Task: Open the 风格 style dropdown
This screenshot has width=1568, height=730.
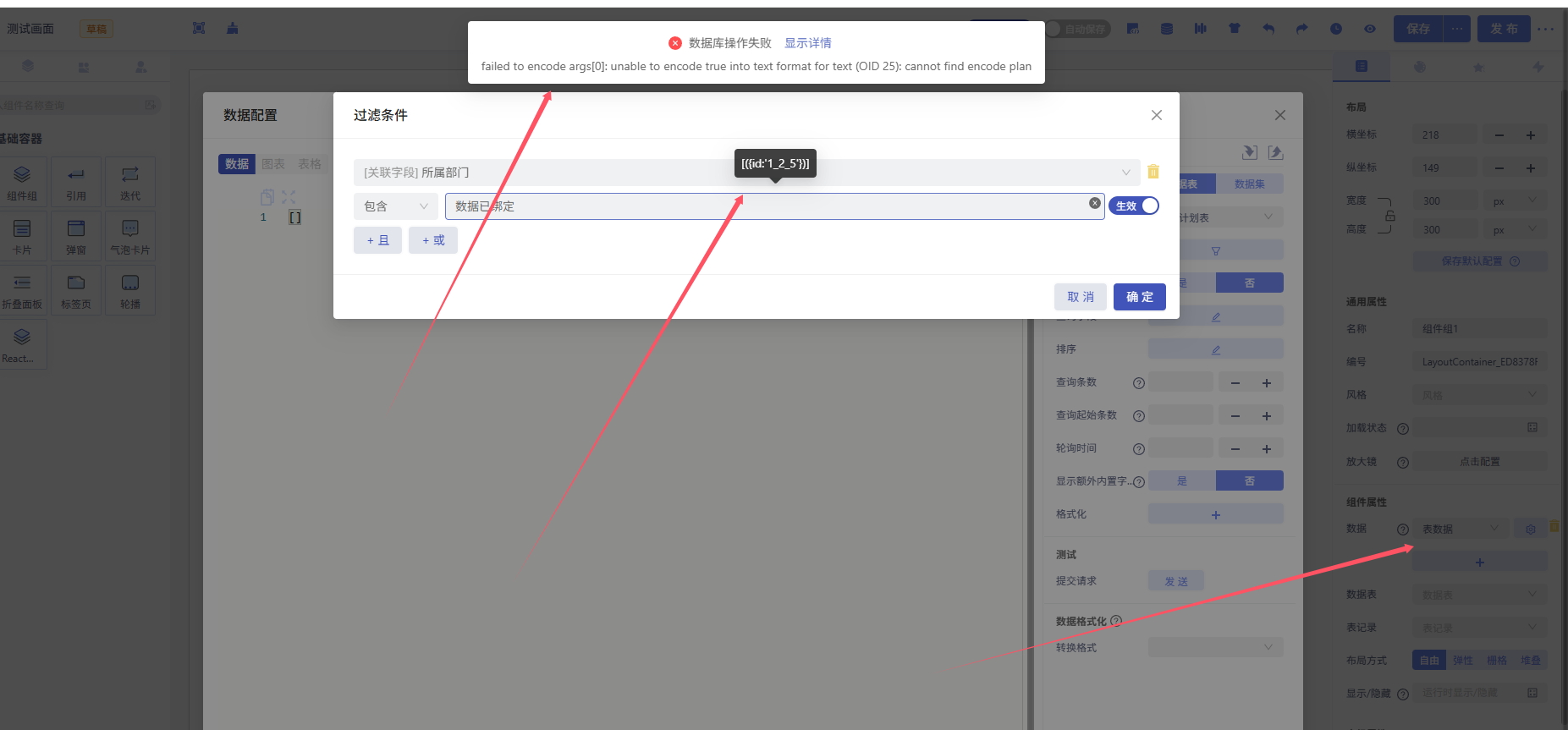Action: [x=1480, y=394]
